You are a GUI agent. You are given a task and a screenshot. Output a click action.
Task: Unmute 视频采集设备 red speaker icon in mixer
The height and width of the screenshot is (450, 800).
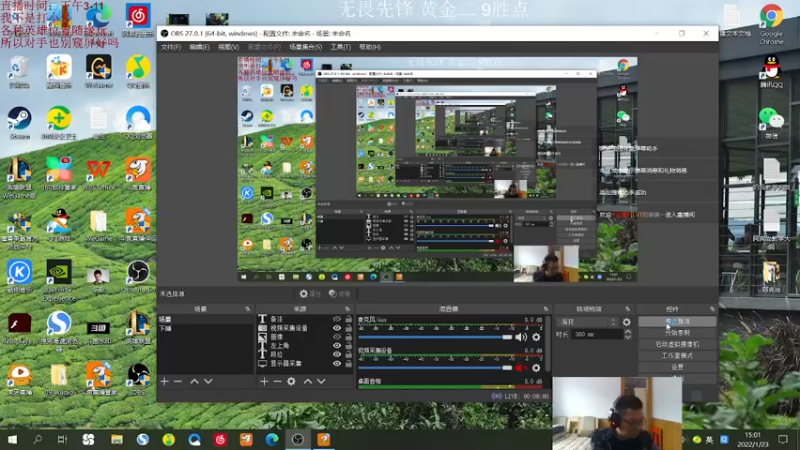pos(520,367)
